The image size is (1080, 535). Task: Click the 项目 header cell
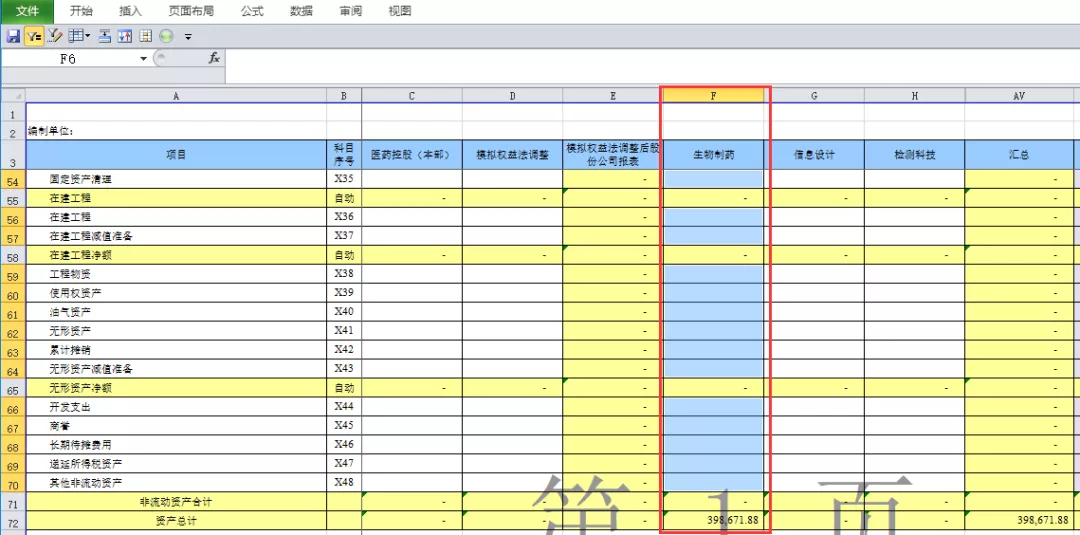[x=176, y=155]
